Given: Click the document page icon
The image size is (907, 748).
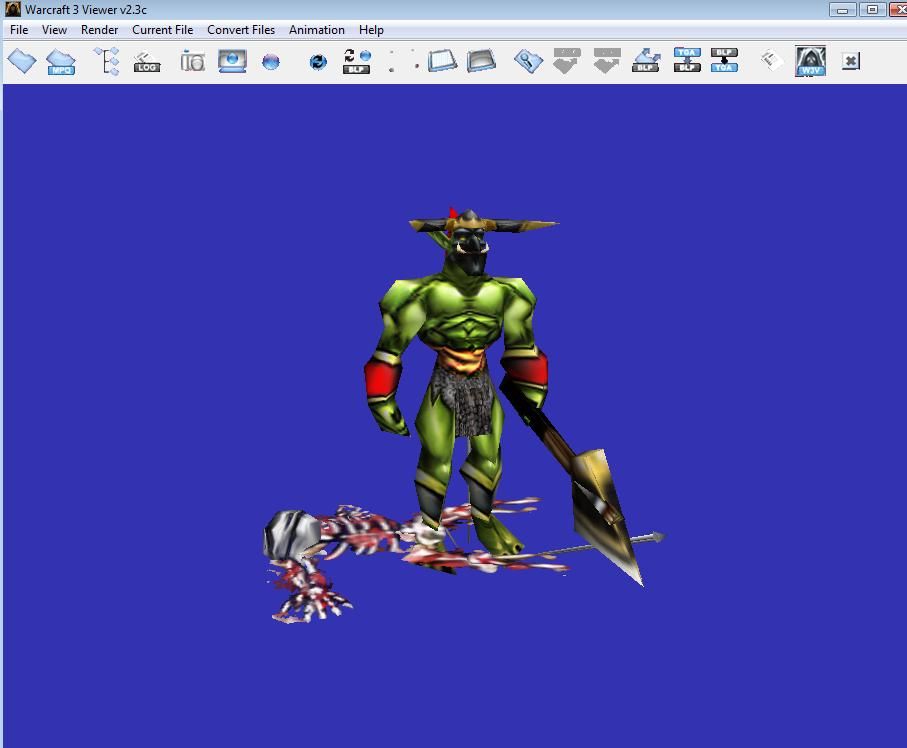Looking at the screenshot, I should point(772,60).
